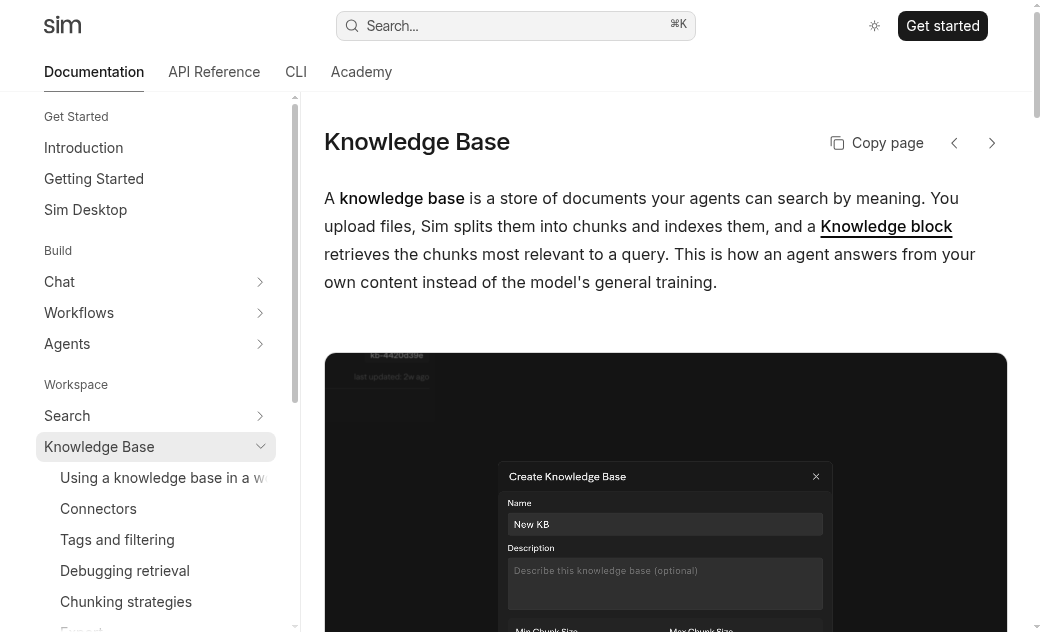Open the CLI tab

pos(296,72)
